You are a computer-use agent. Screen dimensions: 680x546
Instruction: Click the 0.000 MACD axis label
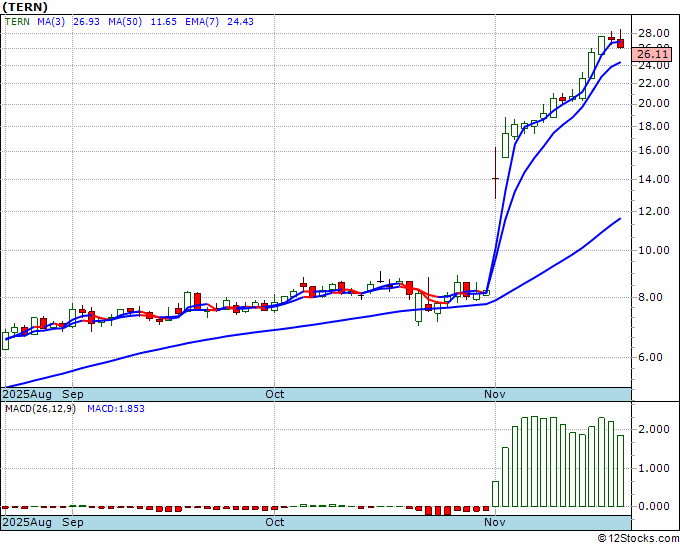pos(654,506)
